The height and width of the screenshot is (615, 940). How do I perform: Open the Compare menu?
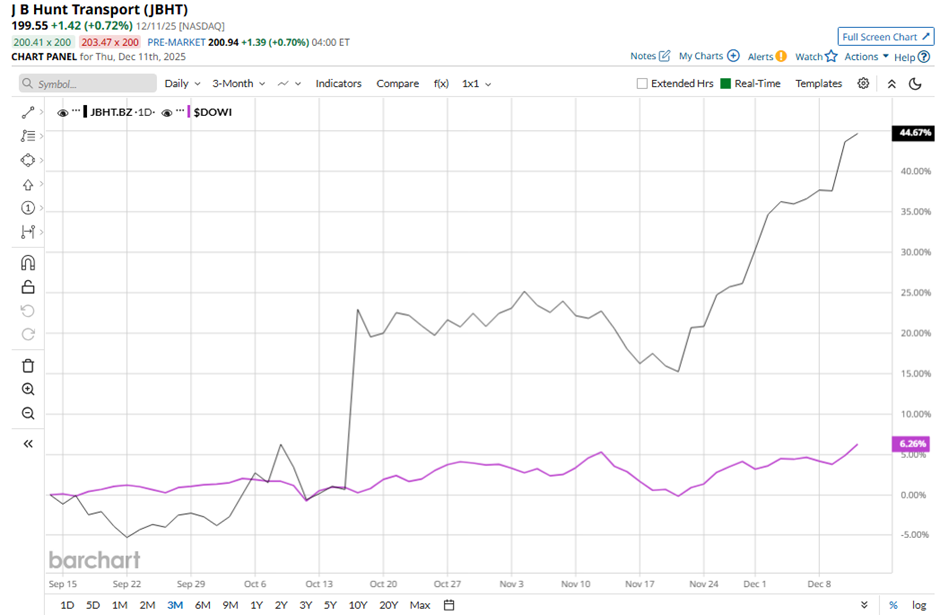397,83
